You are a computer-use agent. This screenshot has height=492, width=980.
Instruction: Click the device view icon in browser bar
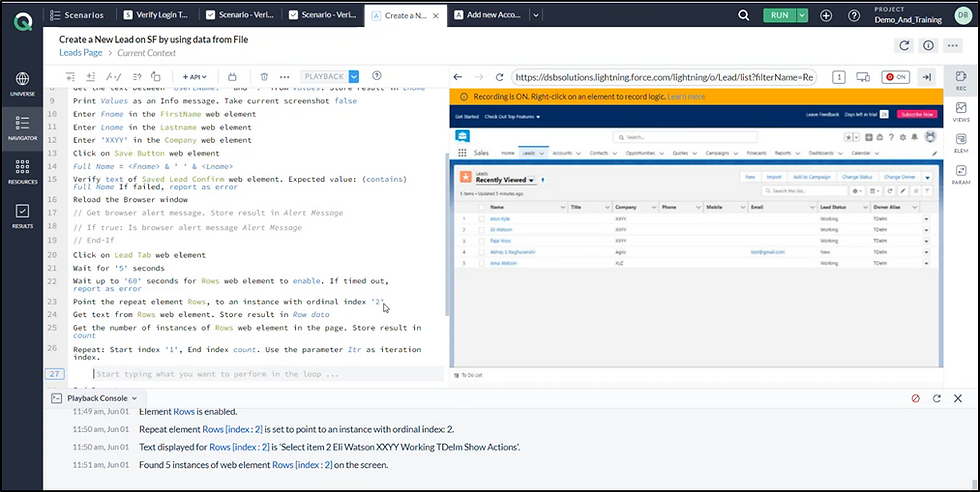(863, 77)
